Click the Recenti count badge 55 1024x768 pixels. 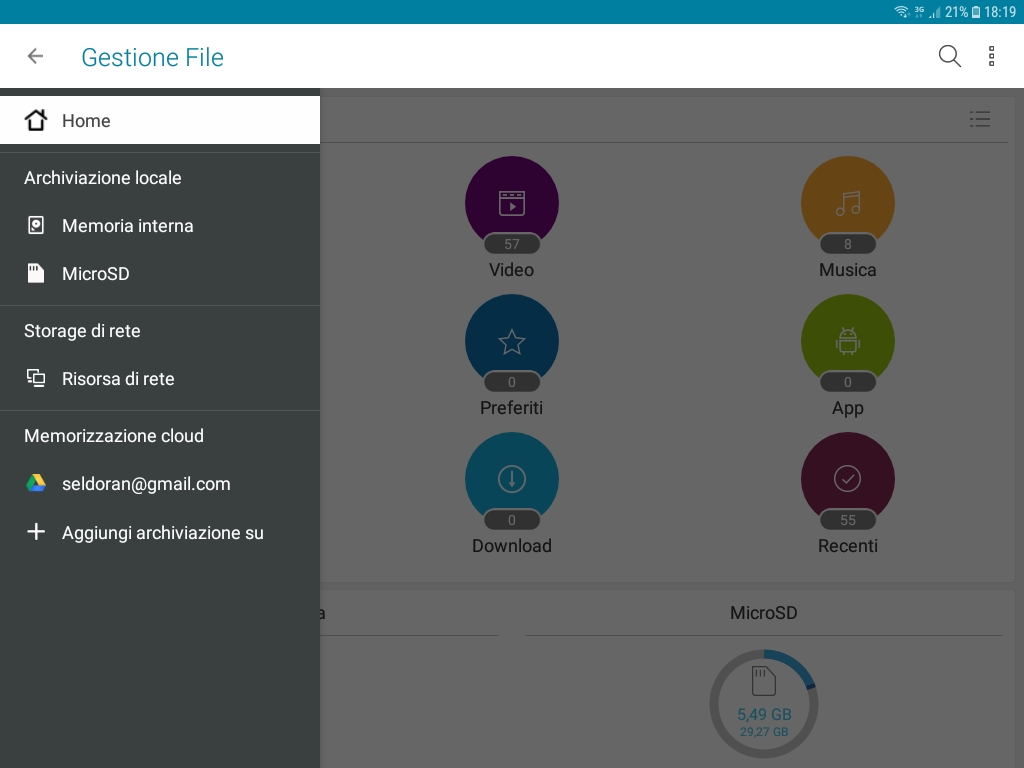click(848, 520)
